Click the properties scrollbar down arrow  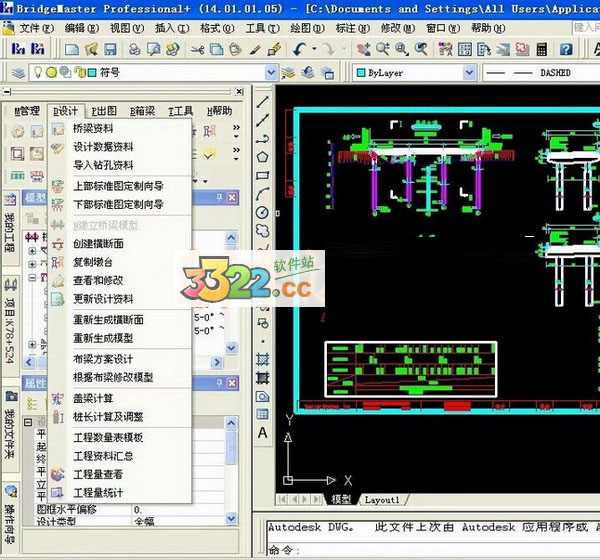pyautogui.click(x=231, y=518)
